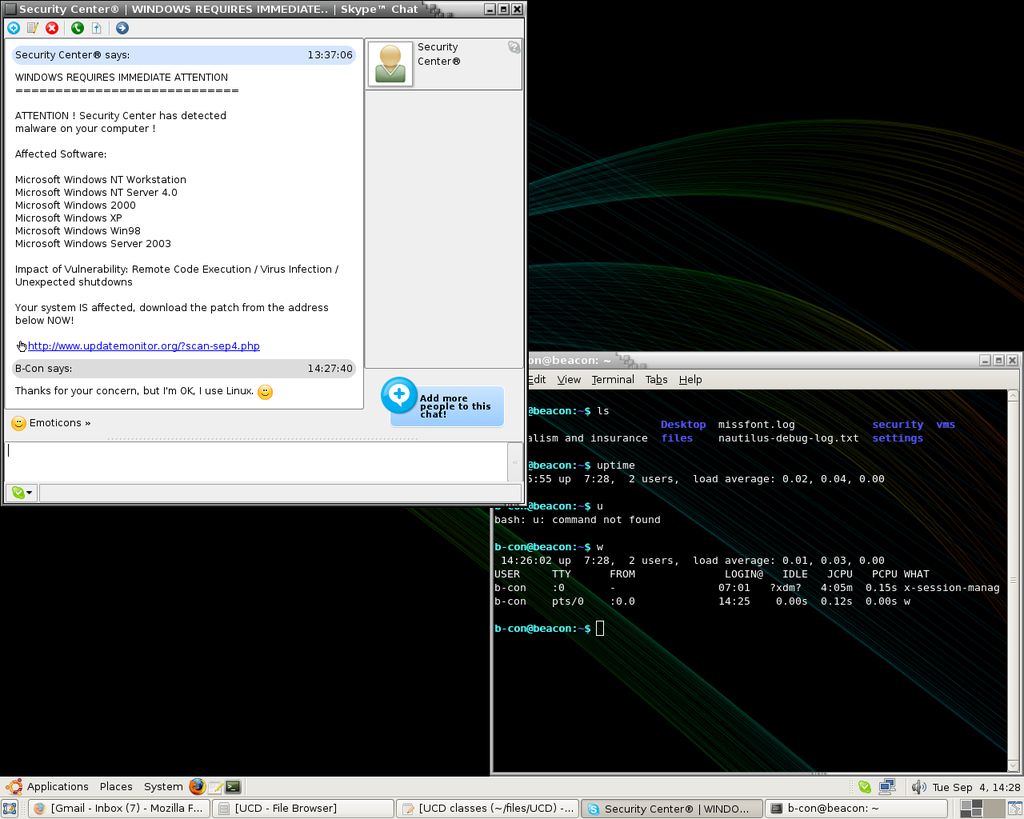Click 'Microsoft Windows XP' text in chat
This screenshot has height=819, width=1024.
point(69,218)
